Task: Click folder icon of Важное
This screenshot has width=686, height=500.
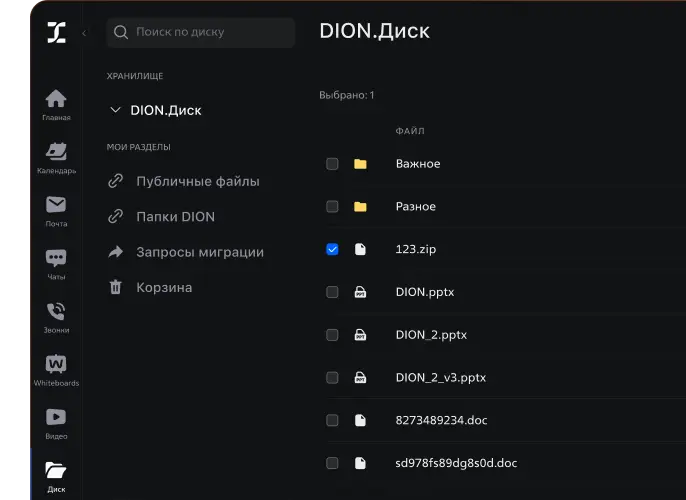Action: coord(360,164)
